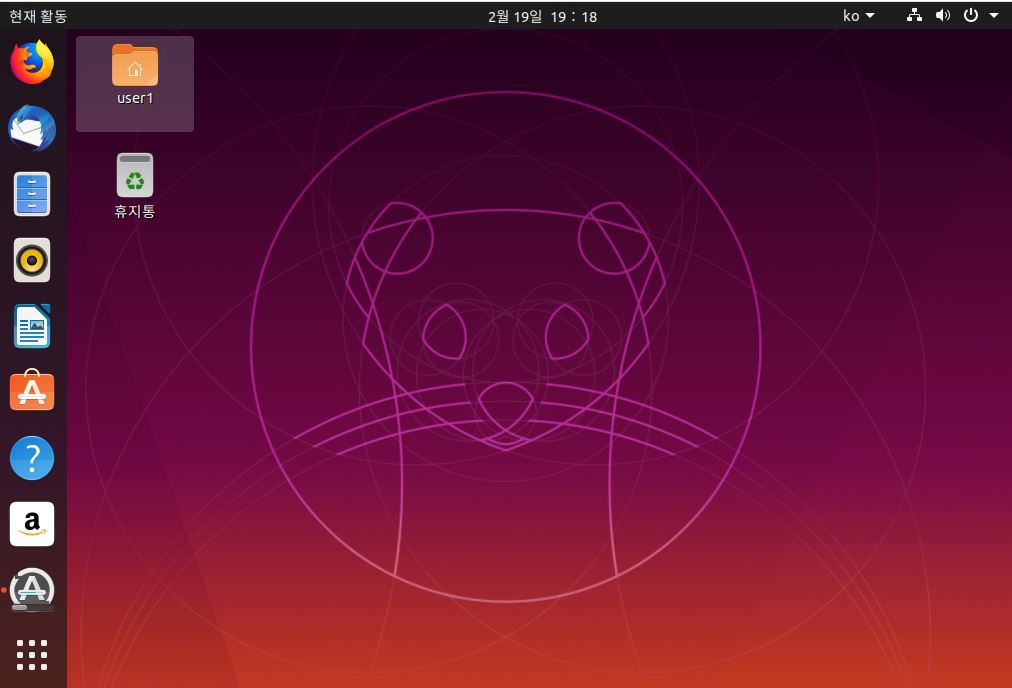Click the network status icon

[914, 15]
